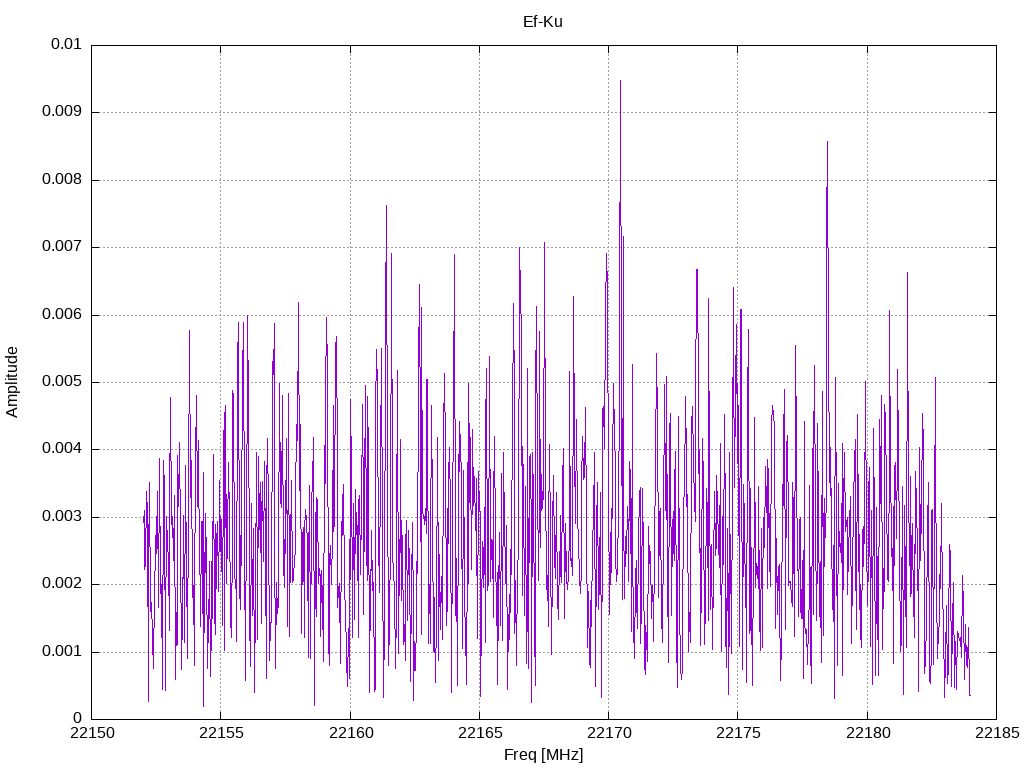
Task: Click the x-axis value 22170
Action: point(609,733)
